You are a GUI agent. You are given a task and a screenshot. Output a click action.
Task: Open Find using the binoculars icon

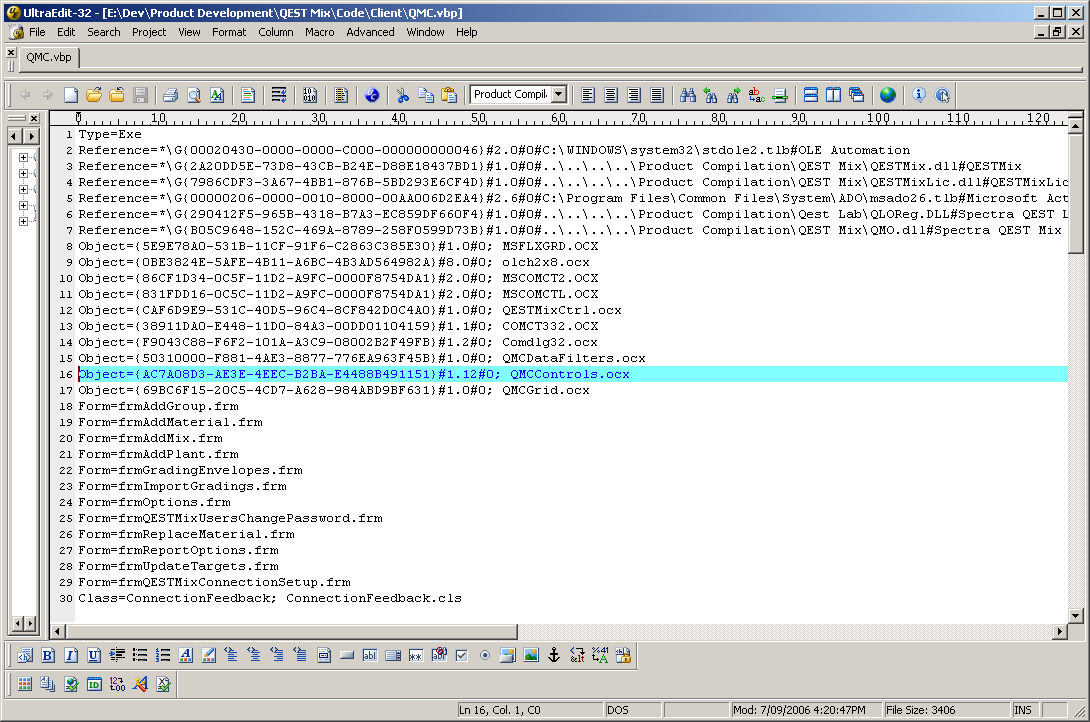(x=688, y=95)
